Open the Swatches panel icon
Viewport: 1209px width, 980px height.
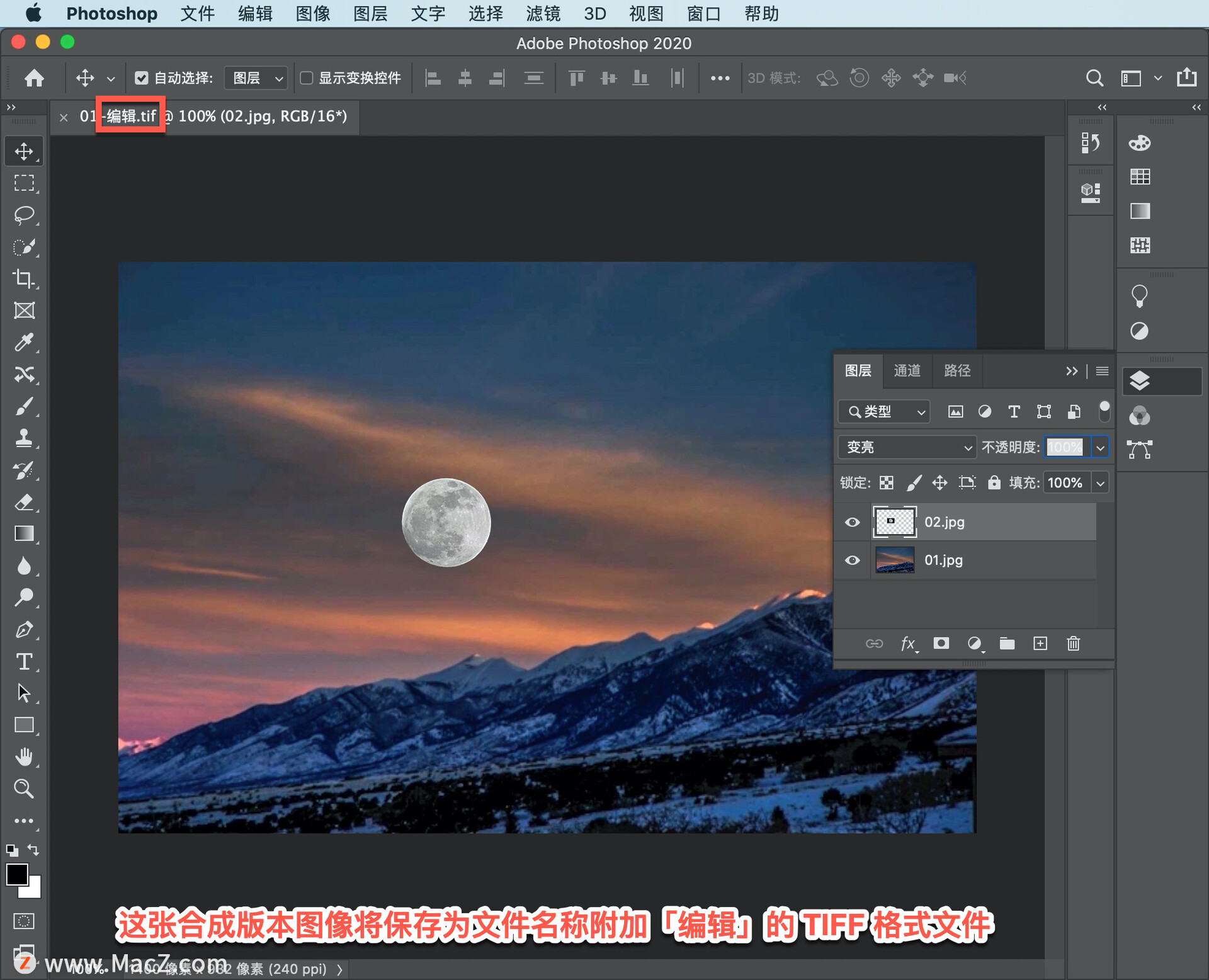coord(1140,177)
